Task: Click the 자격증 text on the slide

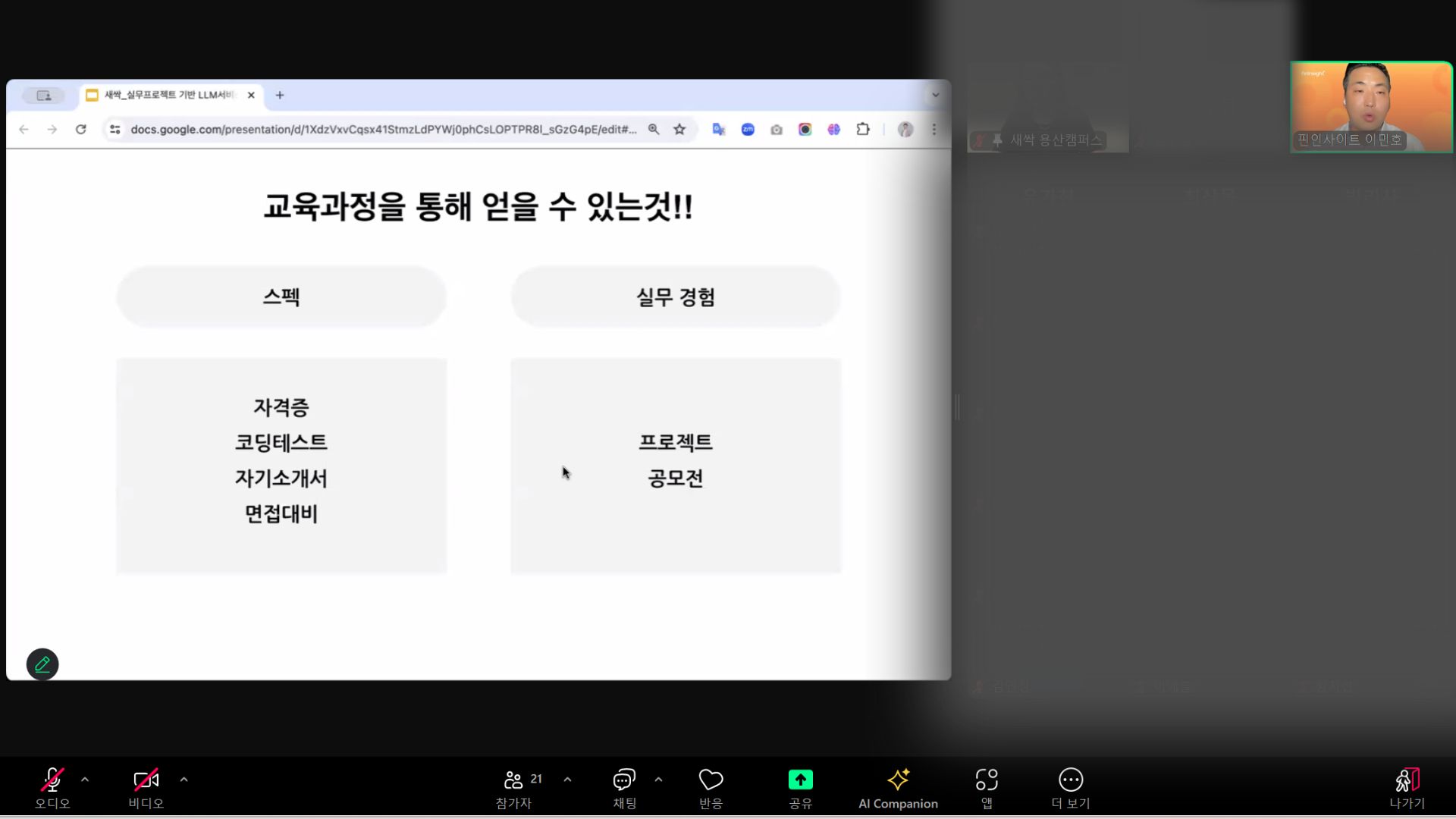Action: click(281, 408)
